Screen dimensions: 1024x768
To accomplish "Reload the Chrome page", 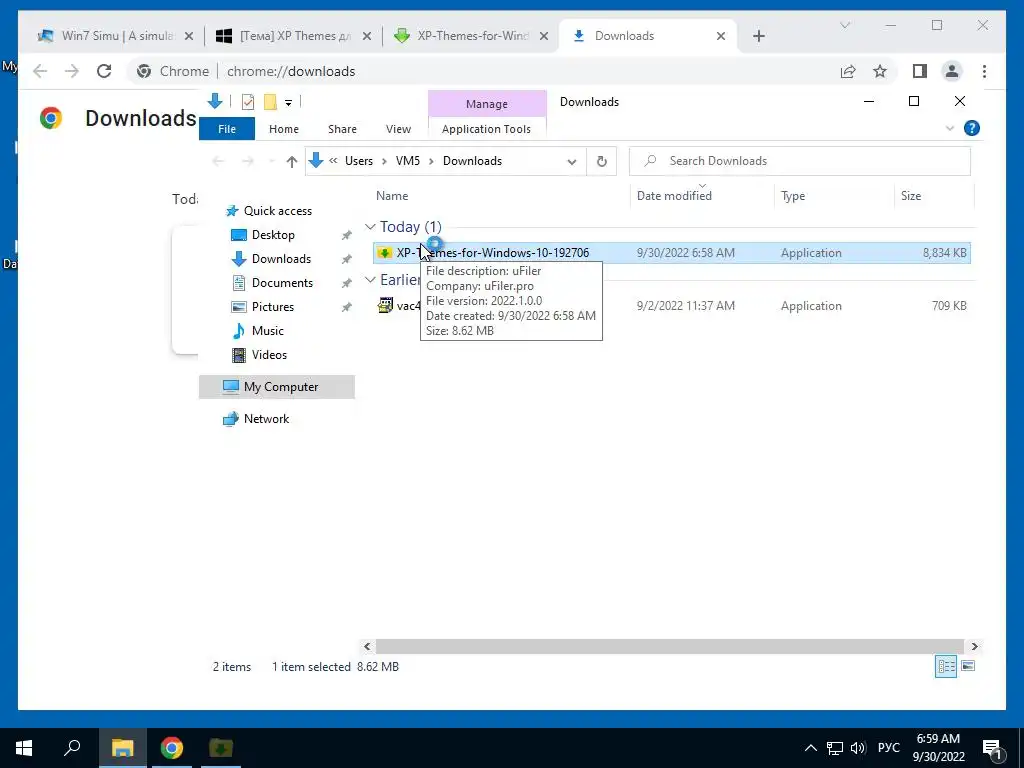I will (x=104, y=71).
